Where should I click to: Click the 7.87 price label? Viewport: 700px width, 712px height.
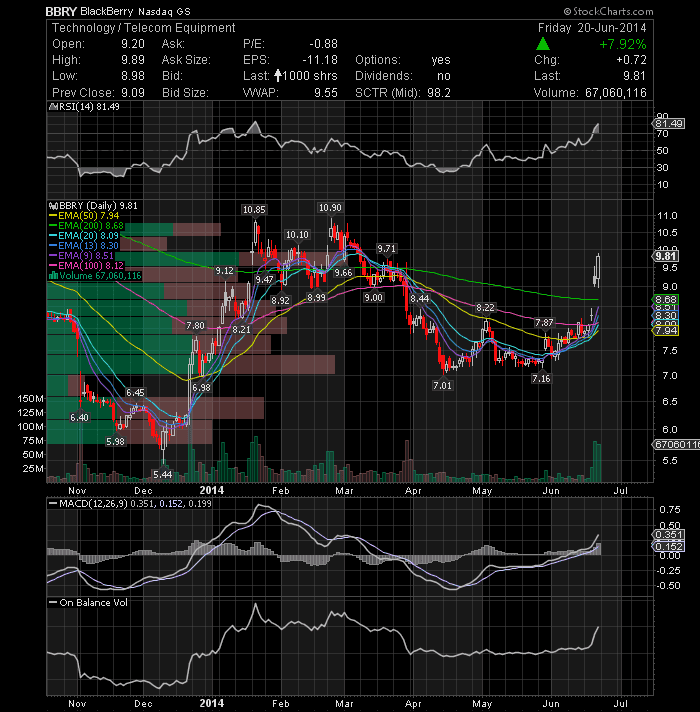tap(544, 322)
